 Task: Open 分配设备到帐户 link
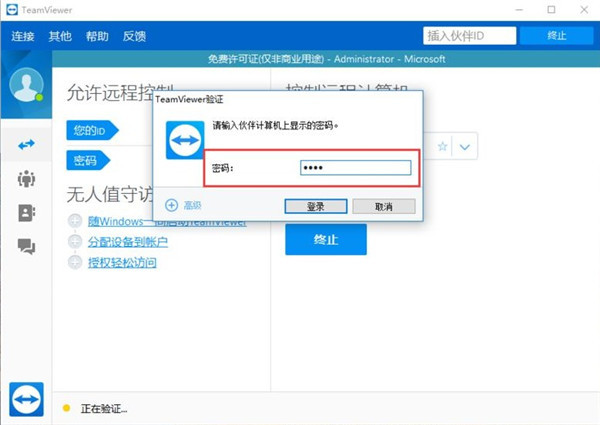(x=128, y=242)
